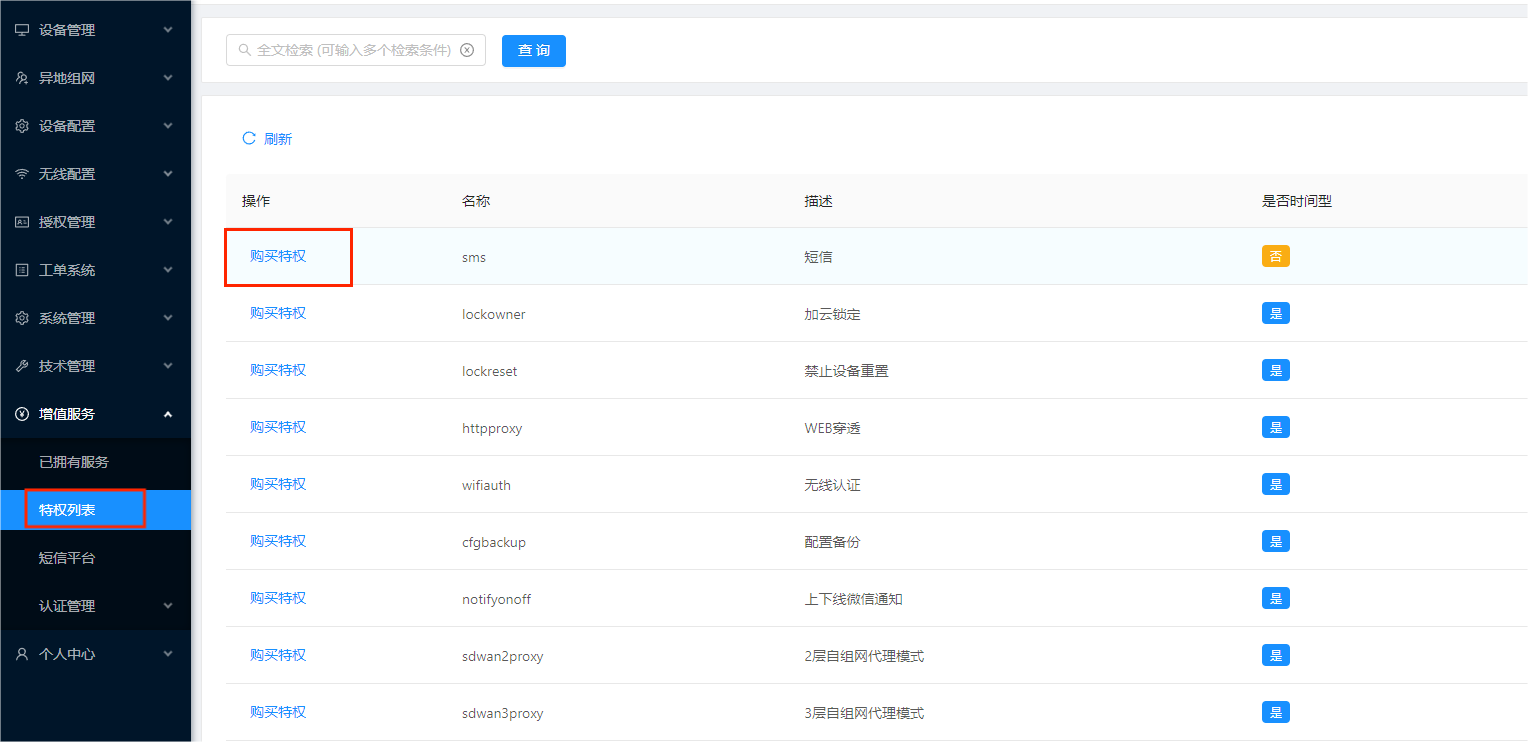The width and height of the screenshot is (1528, 742).
Task: Click the 技术管理 wrench icon
Action: click(x=22, y=366)
